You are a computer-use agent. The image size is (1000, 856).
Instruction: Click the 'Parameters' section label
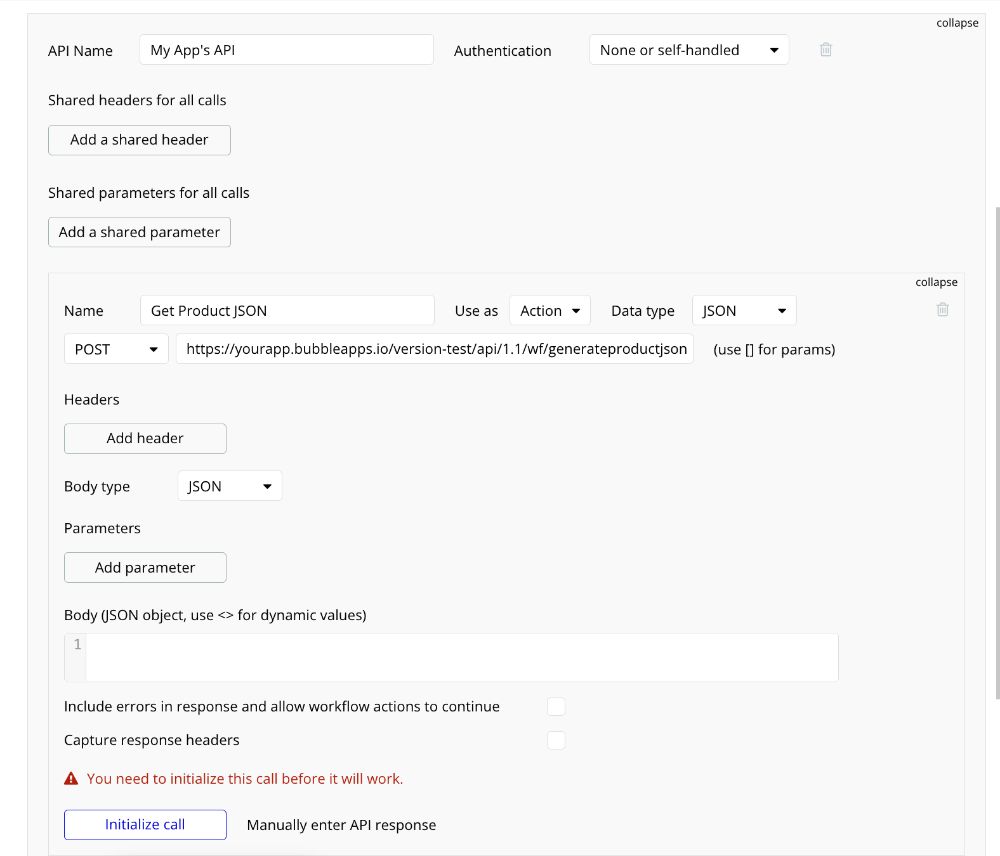pyautogui.click(x=102, y=528)
